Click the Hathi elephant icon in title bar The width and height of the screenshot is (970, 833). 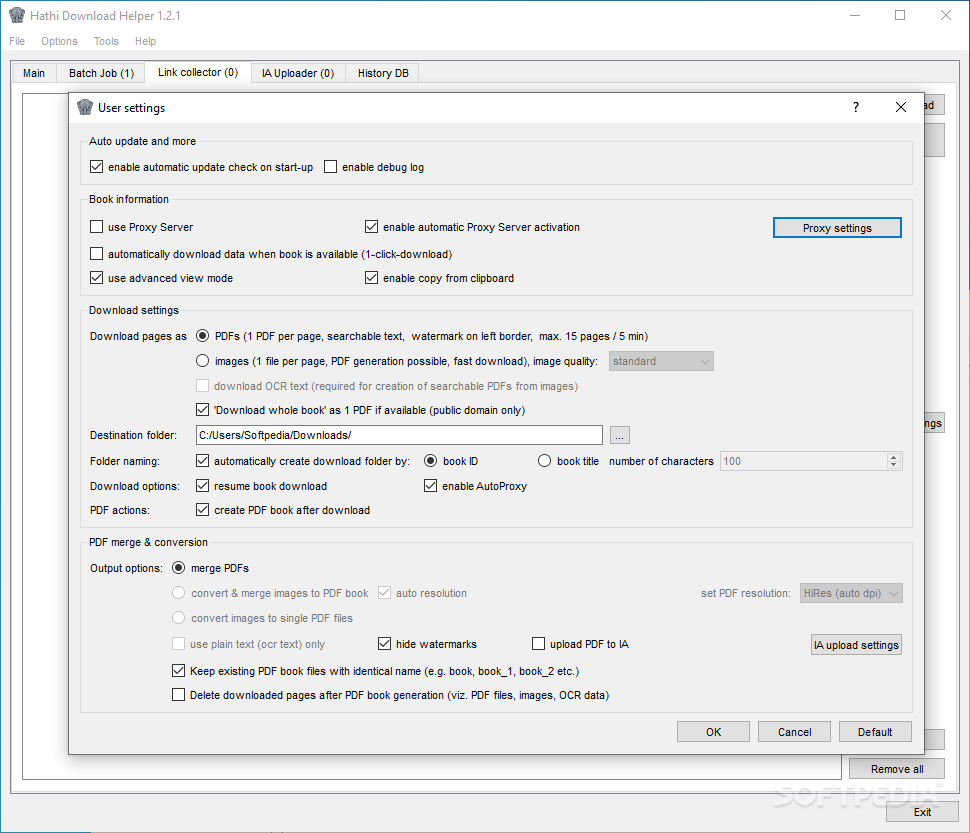[x=17, y=15]
